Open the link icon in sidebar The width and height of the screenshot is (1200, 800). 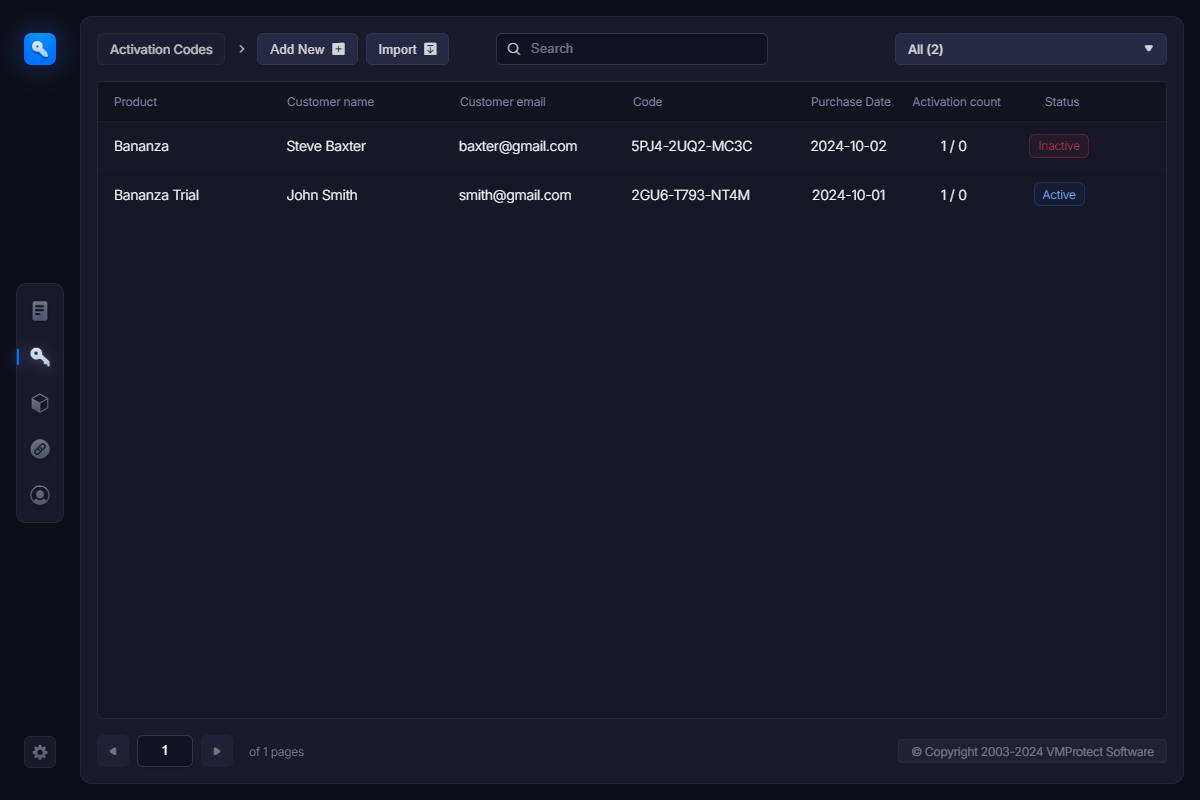click(x=40, y=449)
